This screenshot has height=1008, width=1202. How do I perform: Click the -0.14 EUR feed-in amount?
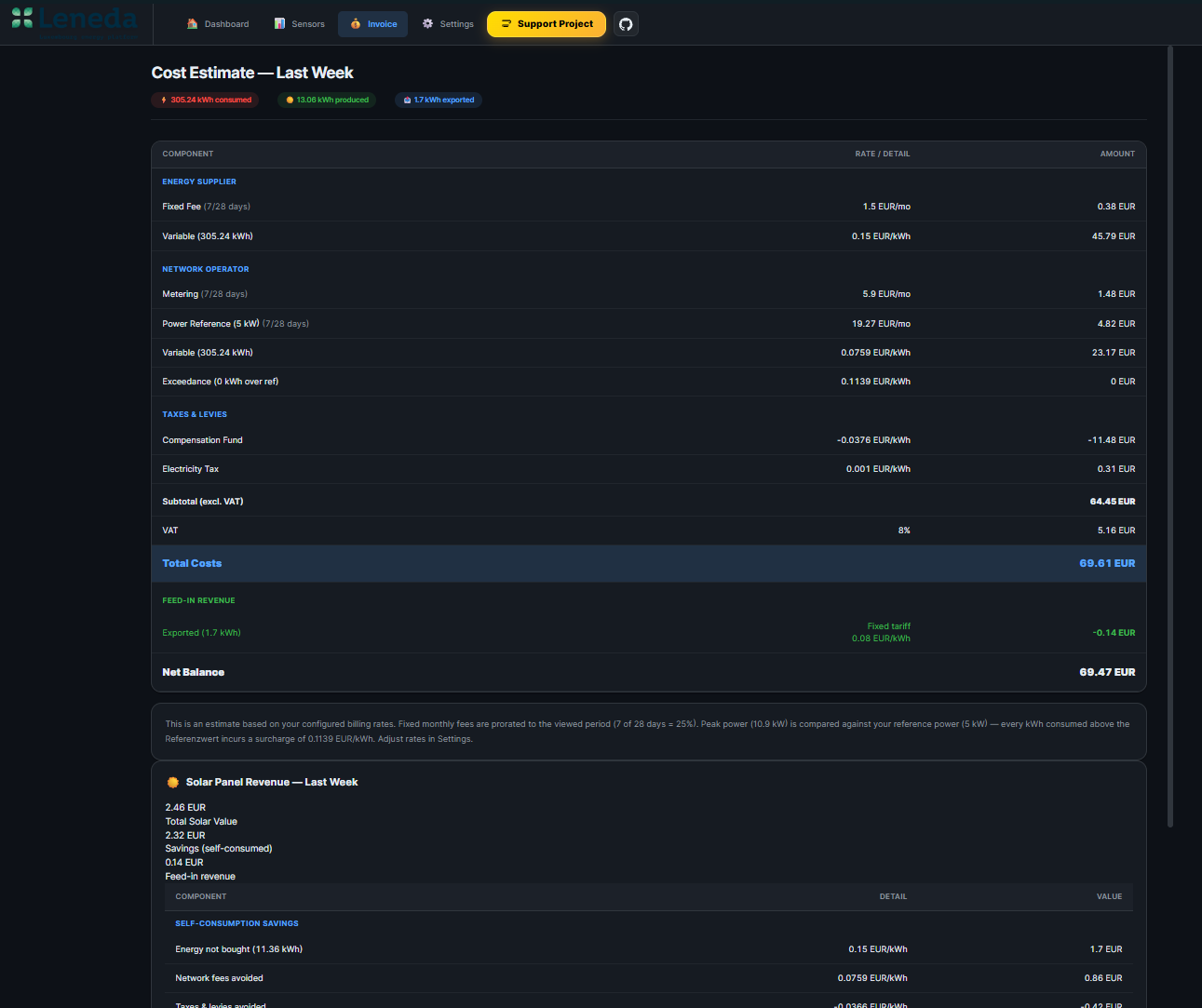tap(1114, 633)
